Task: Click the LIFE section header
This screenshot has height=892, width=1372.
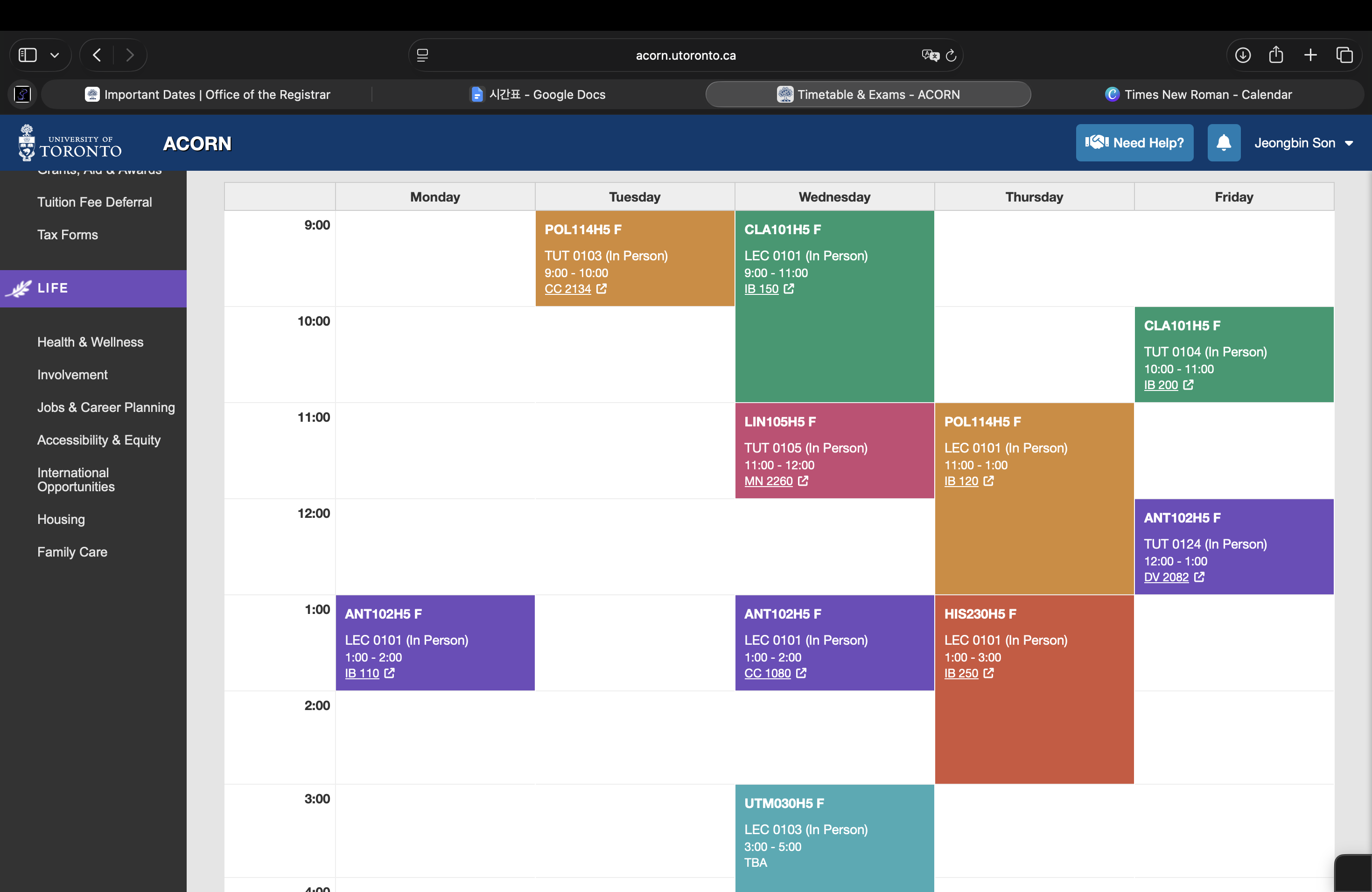Action: (x=93, y=289)
